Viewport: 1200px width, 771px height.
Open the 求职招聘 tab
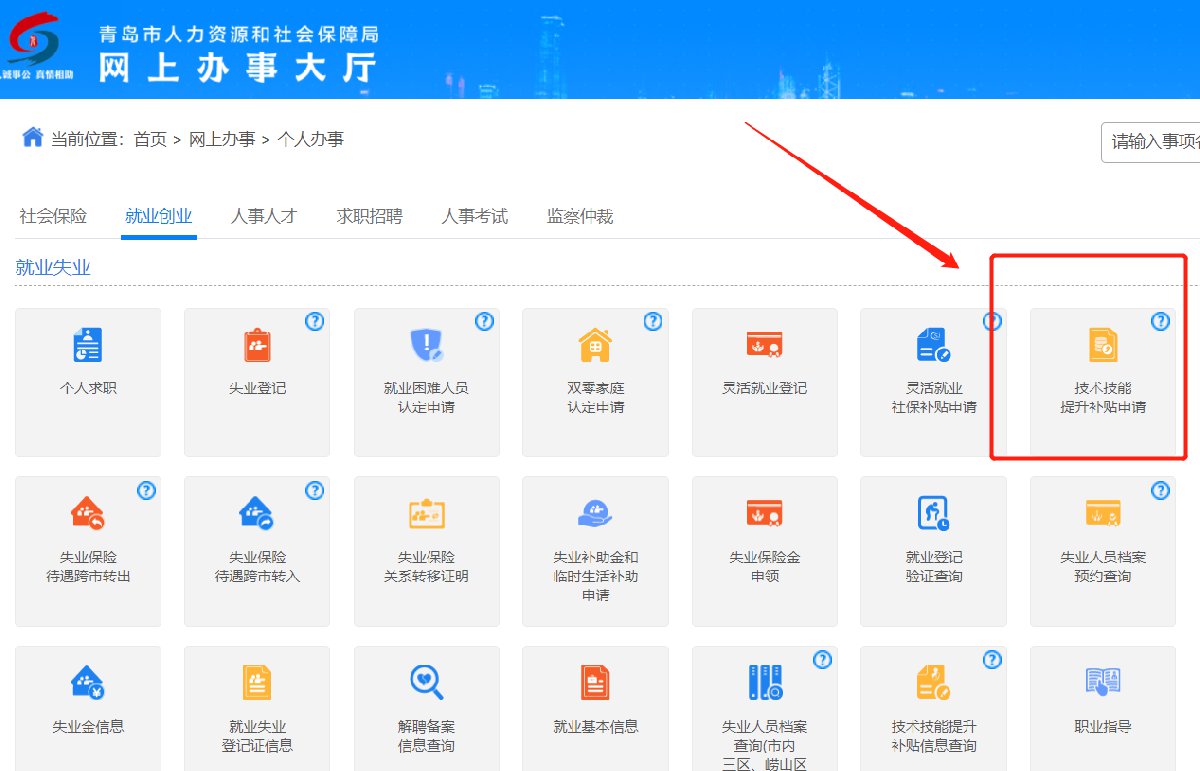[369, 216]
